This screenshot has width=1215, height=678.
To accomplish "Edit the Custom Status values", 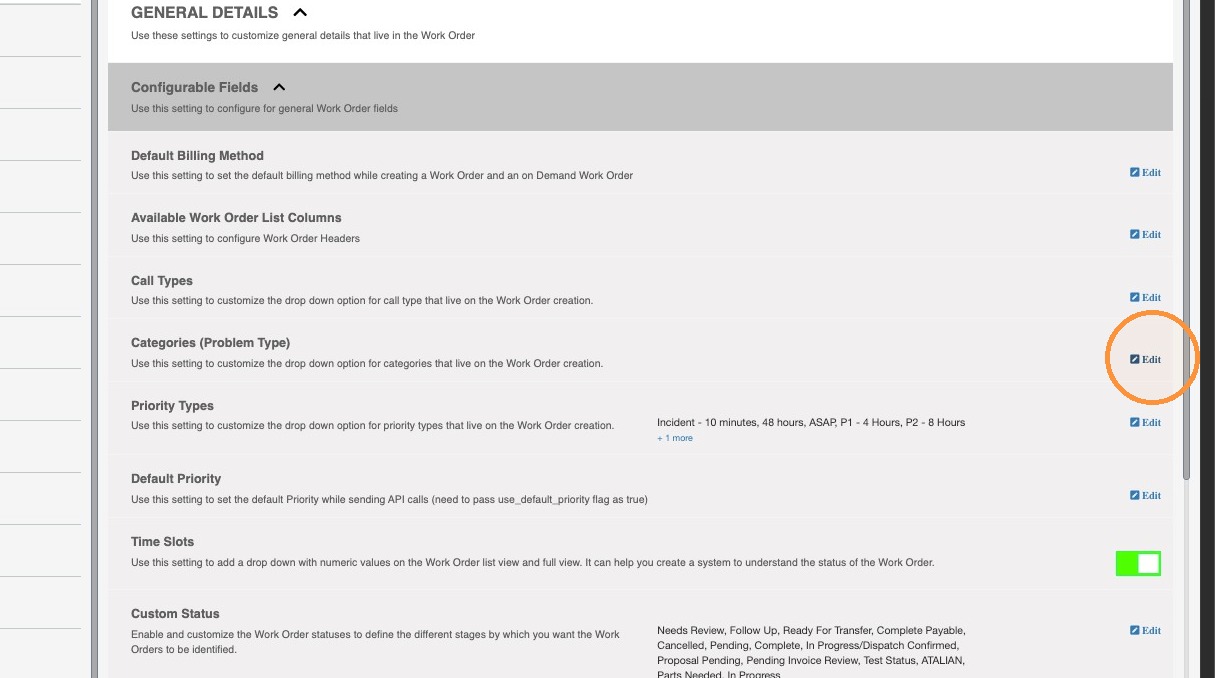I will click(1145, 630).
